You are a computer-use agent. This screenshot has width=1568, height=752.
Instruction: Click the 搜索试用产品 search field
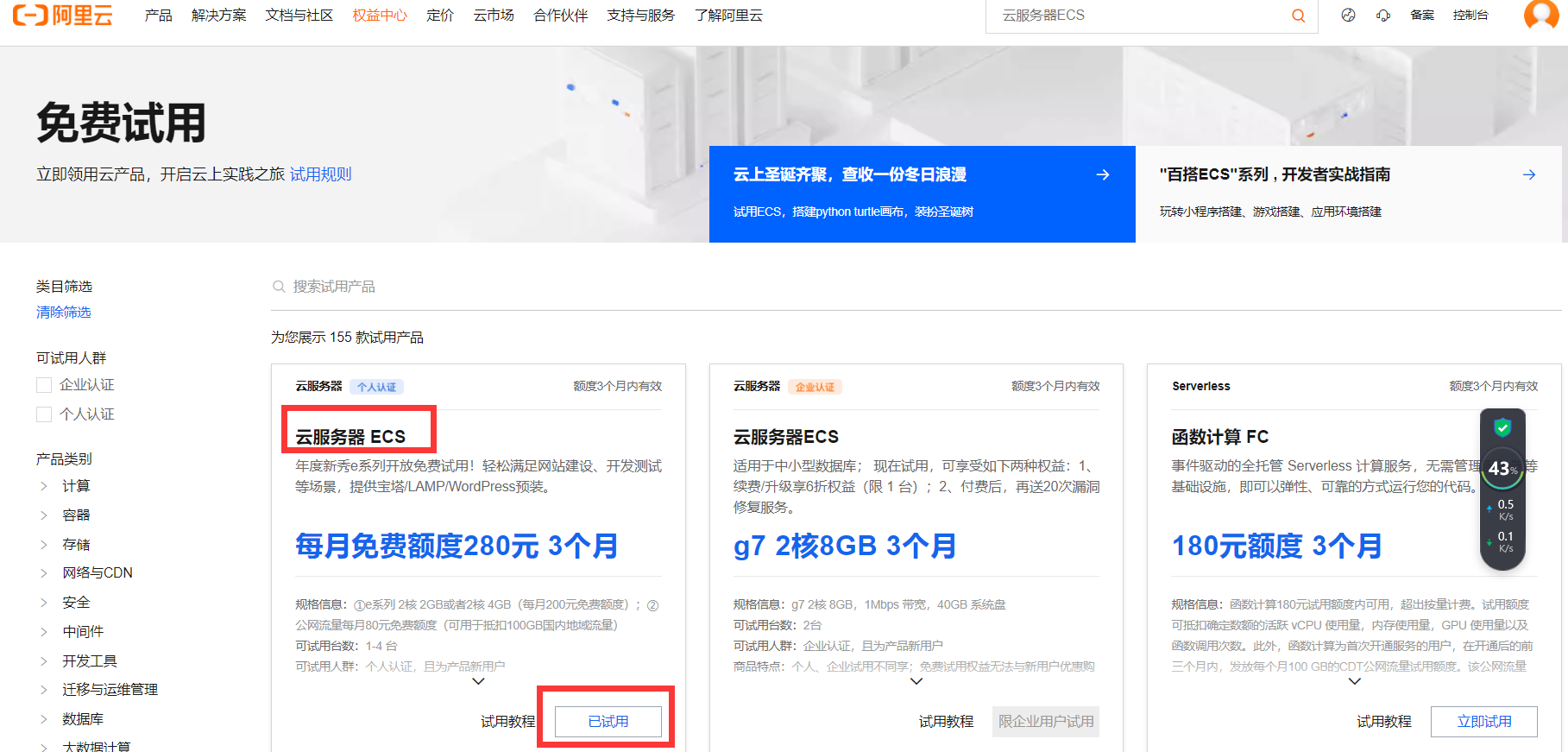[916, 287]
